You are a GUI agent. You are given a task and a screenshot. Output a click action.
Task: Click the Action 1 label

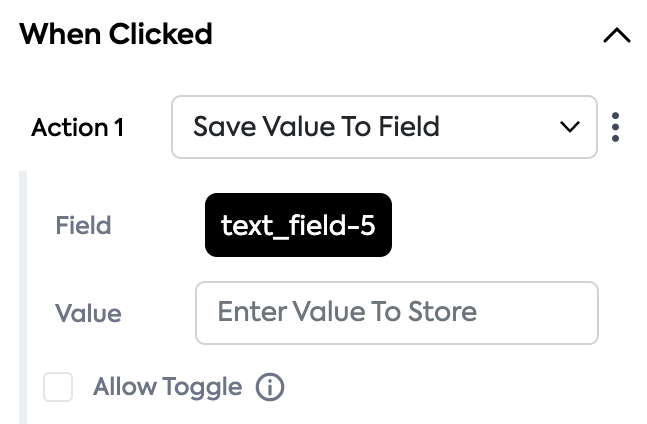[78, 128]
